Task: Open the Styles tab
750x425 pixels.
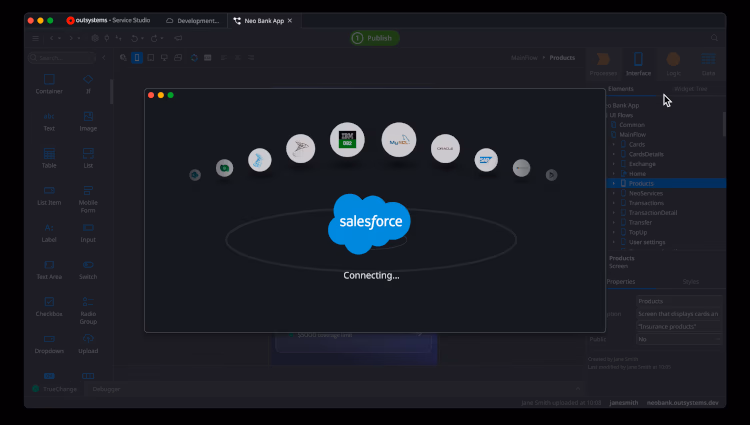Action: click(x=690, y=282)
